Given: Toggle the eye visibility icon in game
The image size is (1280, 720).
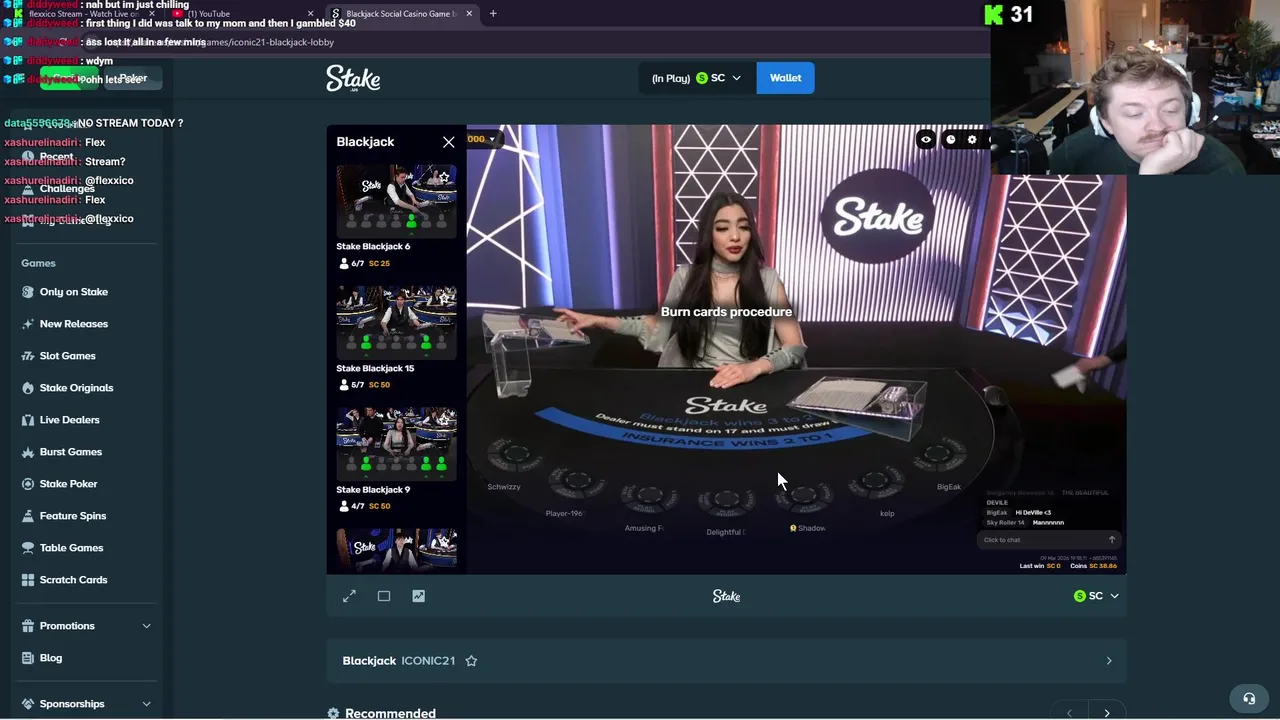Looking at the screenshot, I should tap(926, 140).
